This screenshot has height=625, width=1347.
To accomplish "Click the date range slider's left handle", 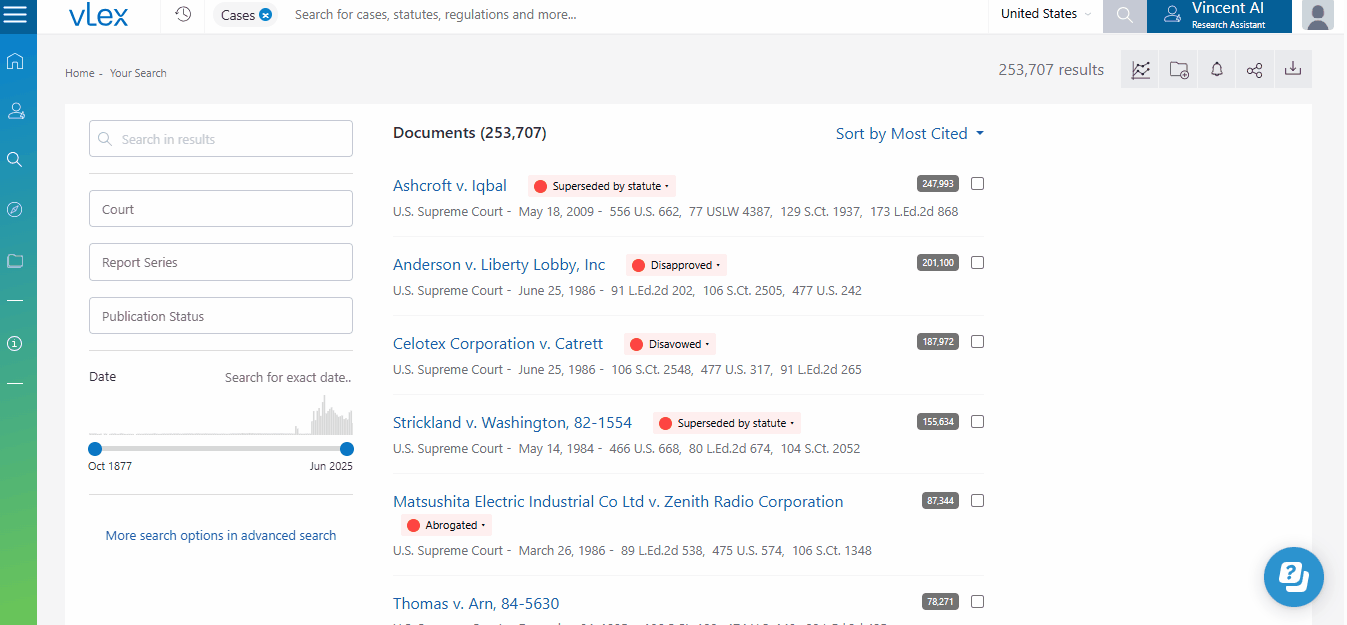I will click(95, 449).
